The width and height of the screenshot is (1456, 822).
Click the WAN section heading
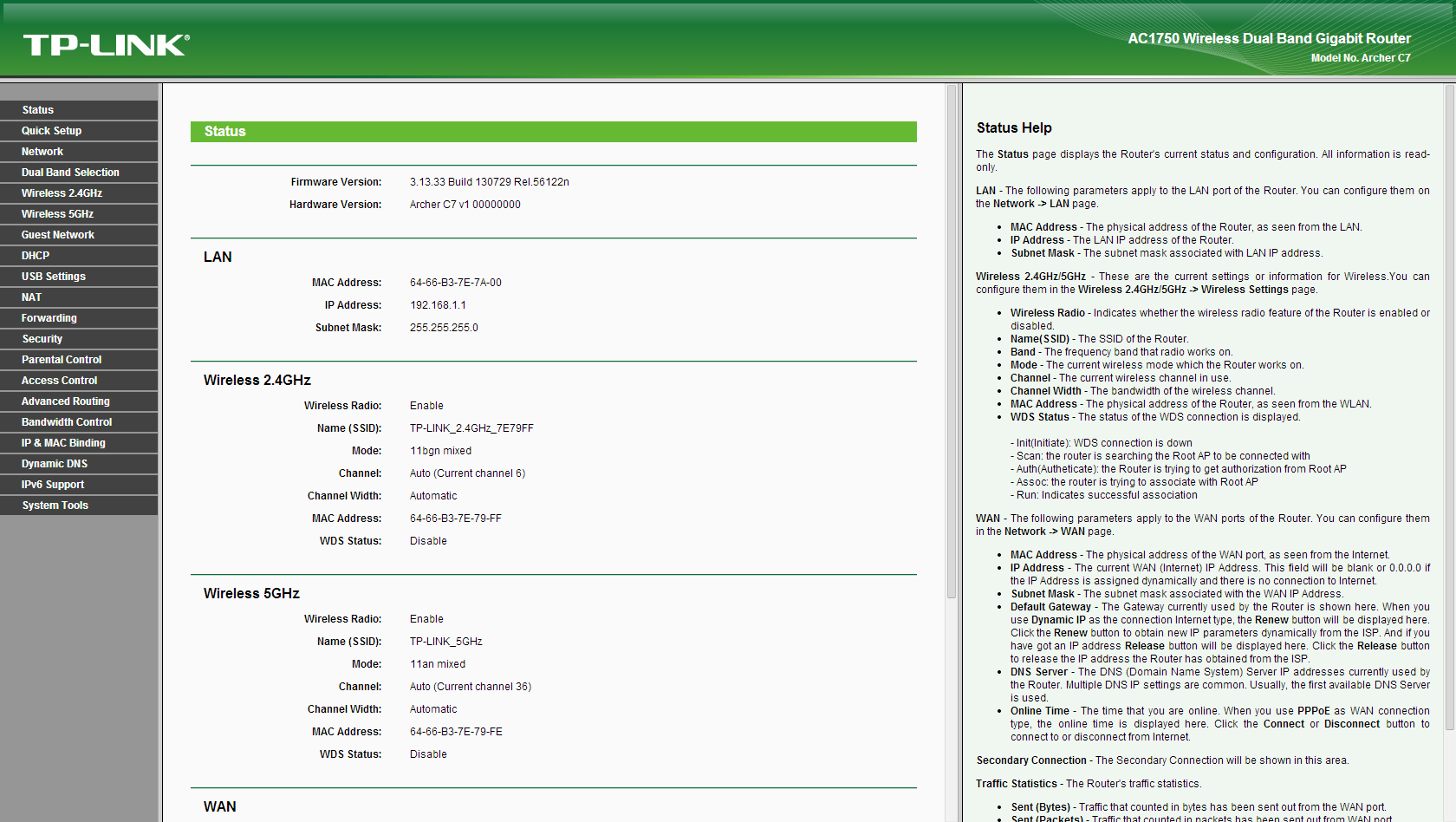(x=220, y=807)
